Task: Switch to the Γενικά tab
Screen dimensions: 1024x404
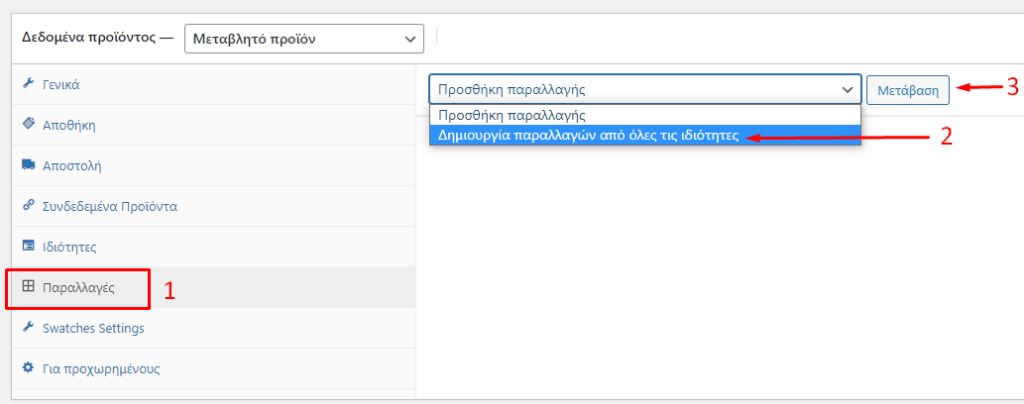Action: click(61, 85)
